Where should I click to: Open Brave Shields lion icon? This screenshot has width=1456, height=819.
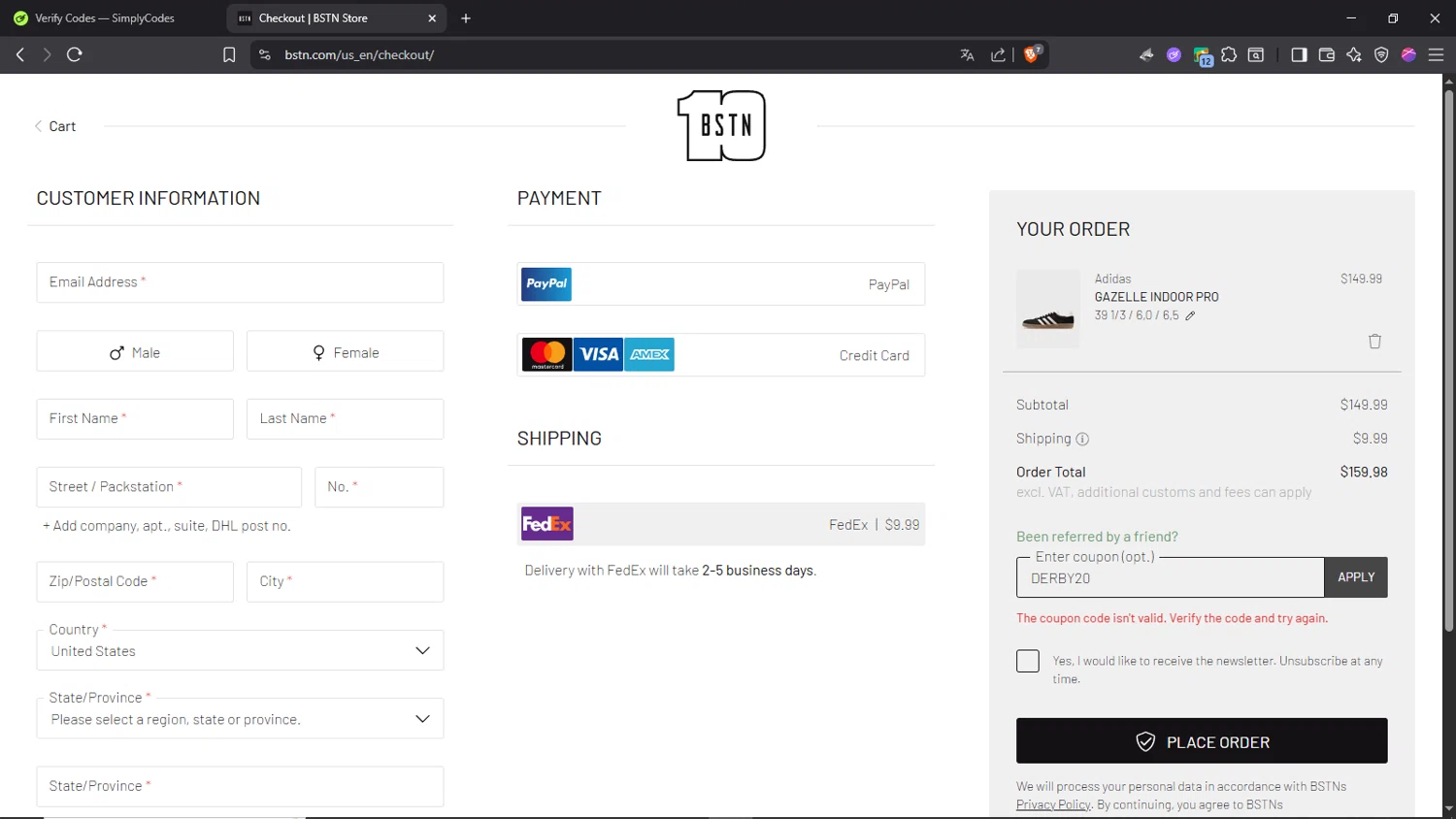click(x=1033, y=54)
